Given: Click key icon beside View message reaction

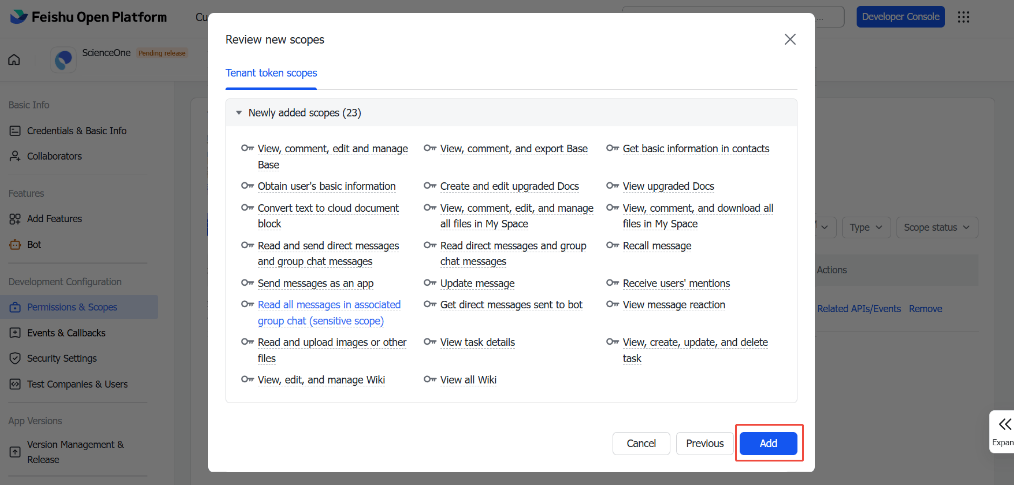Looking at the screenshot, I should click(612, 304).
